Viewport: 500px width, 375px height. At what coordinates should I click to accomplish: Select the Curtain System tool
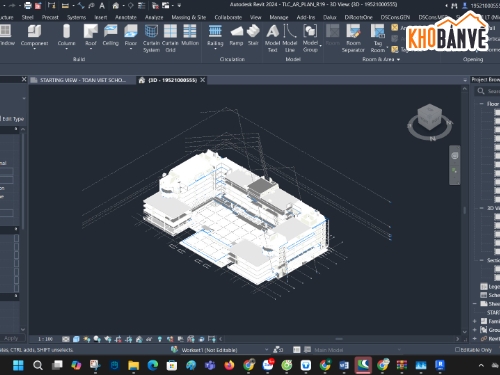coord(151,38)
